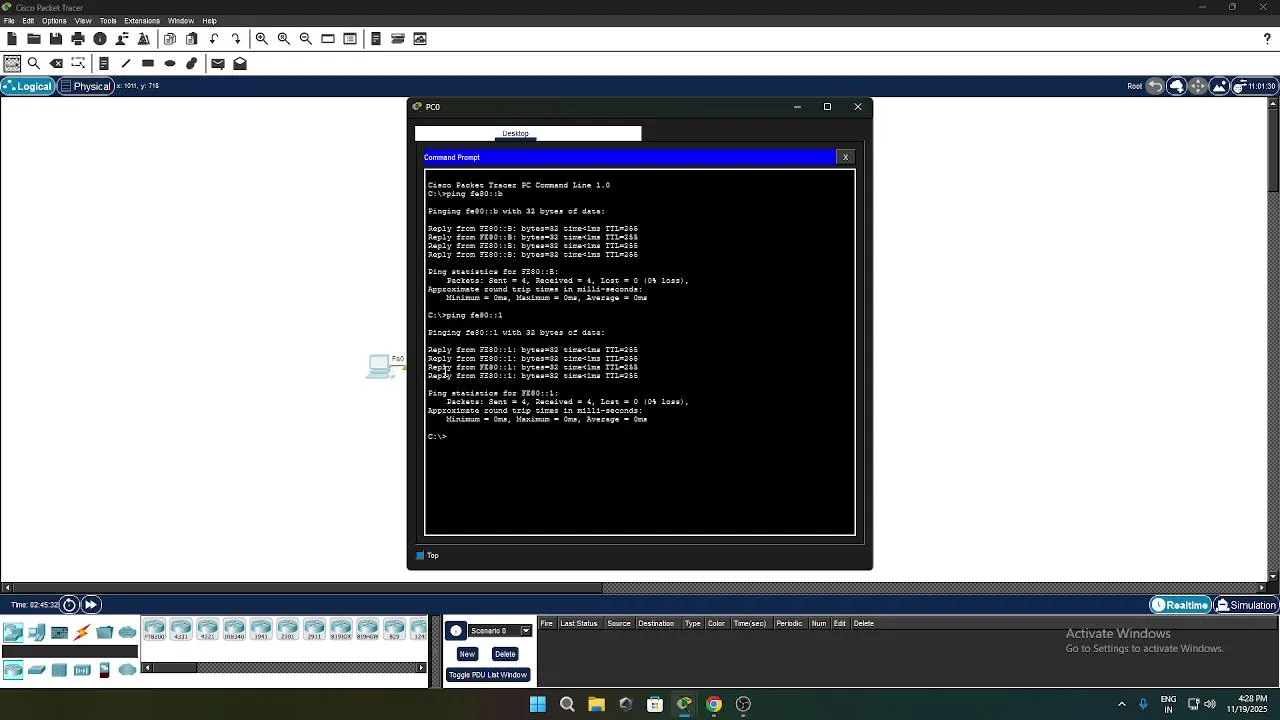
Task: Choose the Draw Freeform tool
Action: (192, 63)
